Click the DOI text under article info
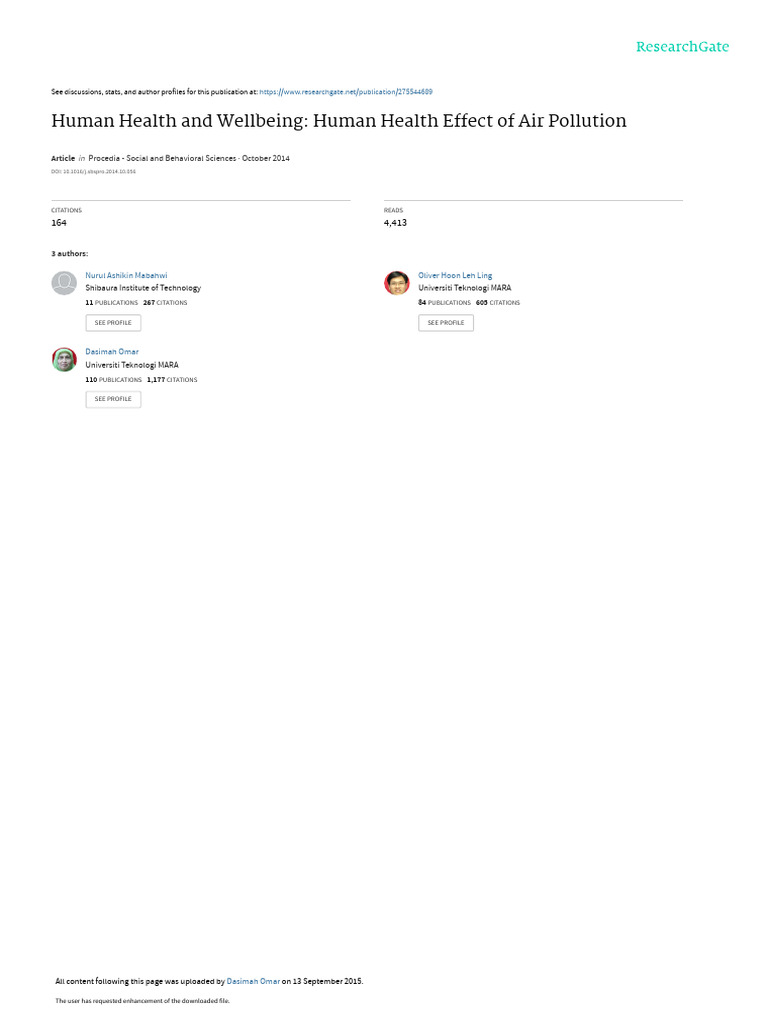Screen dimensions: 768x1024 click(93, 172)
